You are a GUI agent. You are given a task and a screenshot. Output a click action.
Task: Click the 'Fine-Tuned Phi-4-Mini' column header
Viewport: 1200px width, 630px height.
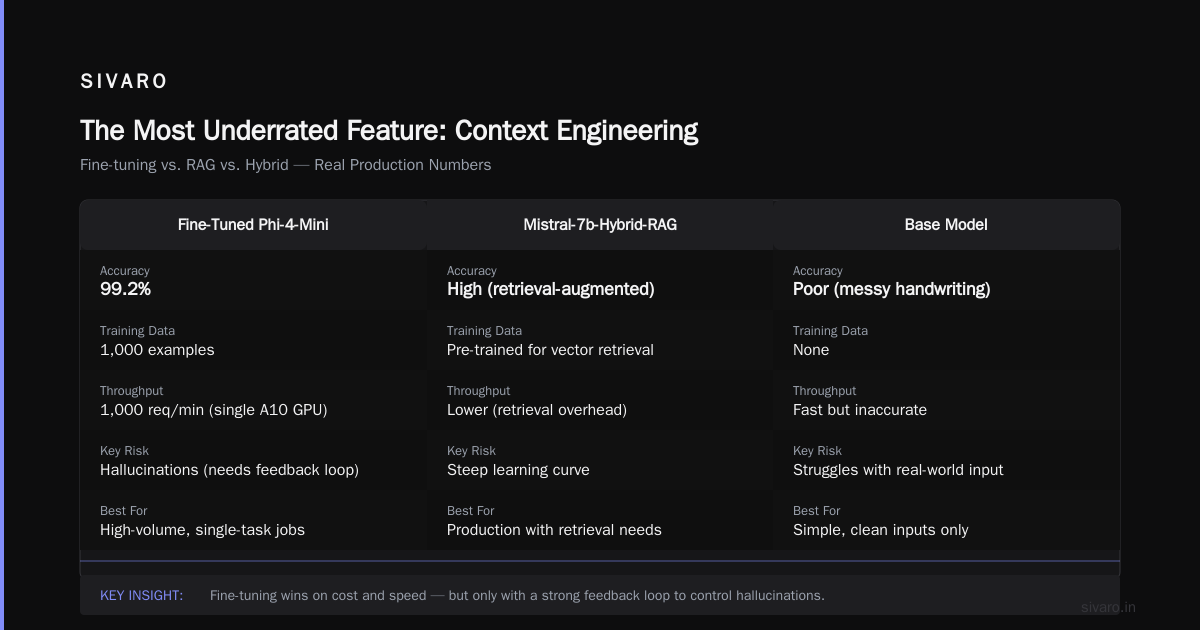(253, 225)
